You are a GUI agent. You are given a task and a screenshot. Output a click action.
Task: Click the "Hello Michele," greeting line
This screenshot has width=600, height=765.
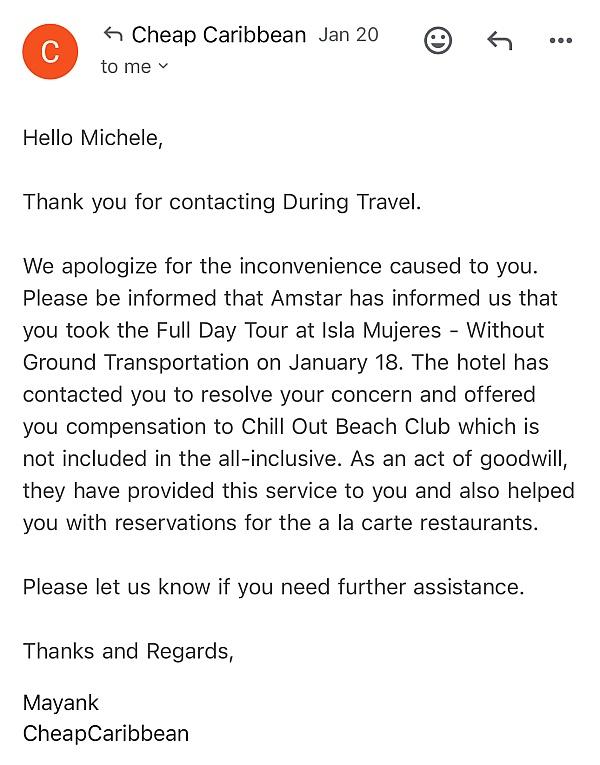pos(92,138)
